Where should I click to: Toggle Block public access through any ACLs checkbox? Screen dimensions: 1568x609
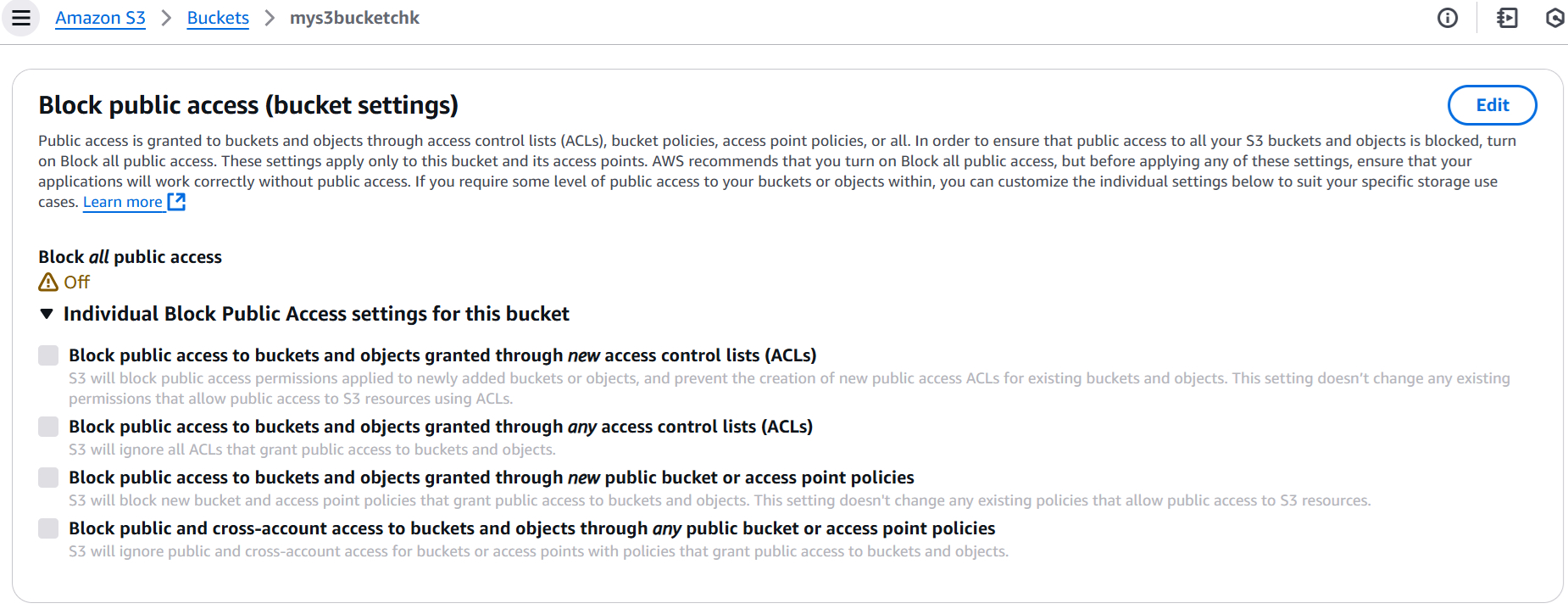48,427
